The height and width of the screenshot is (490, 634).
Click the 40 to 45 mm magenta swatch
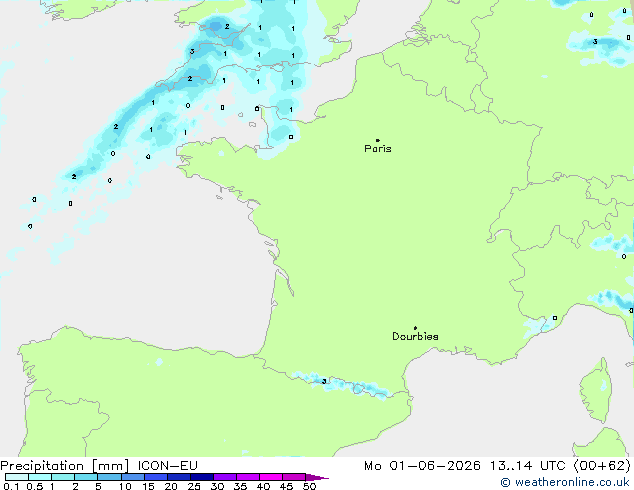click(271, 477)
